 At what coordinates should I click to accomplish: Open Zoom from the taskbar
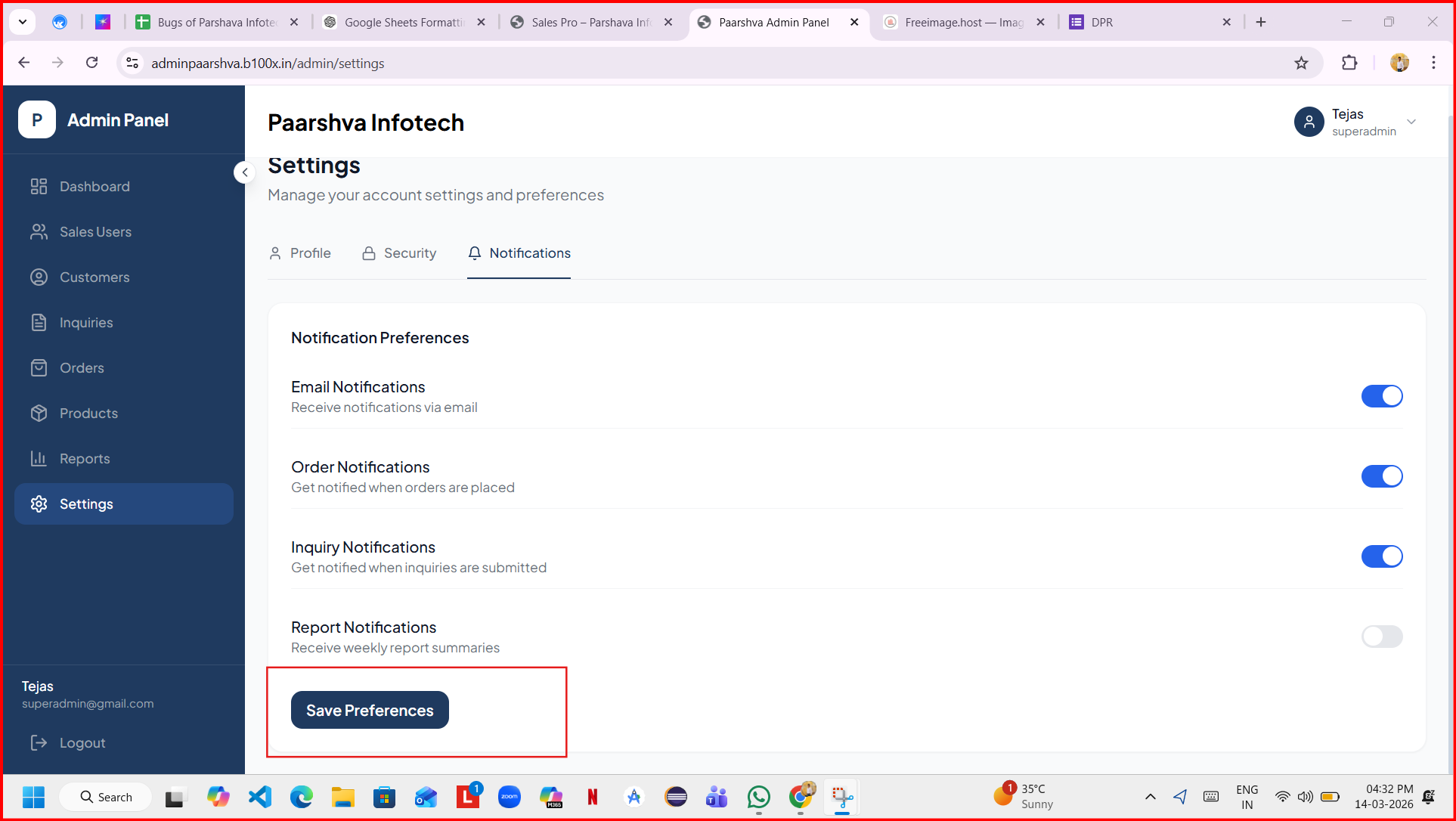tap(510, 797)
